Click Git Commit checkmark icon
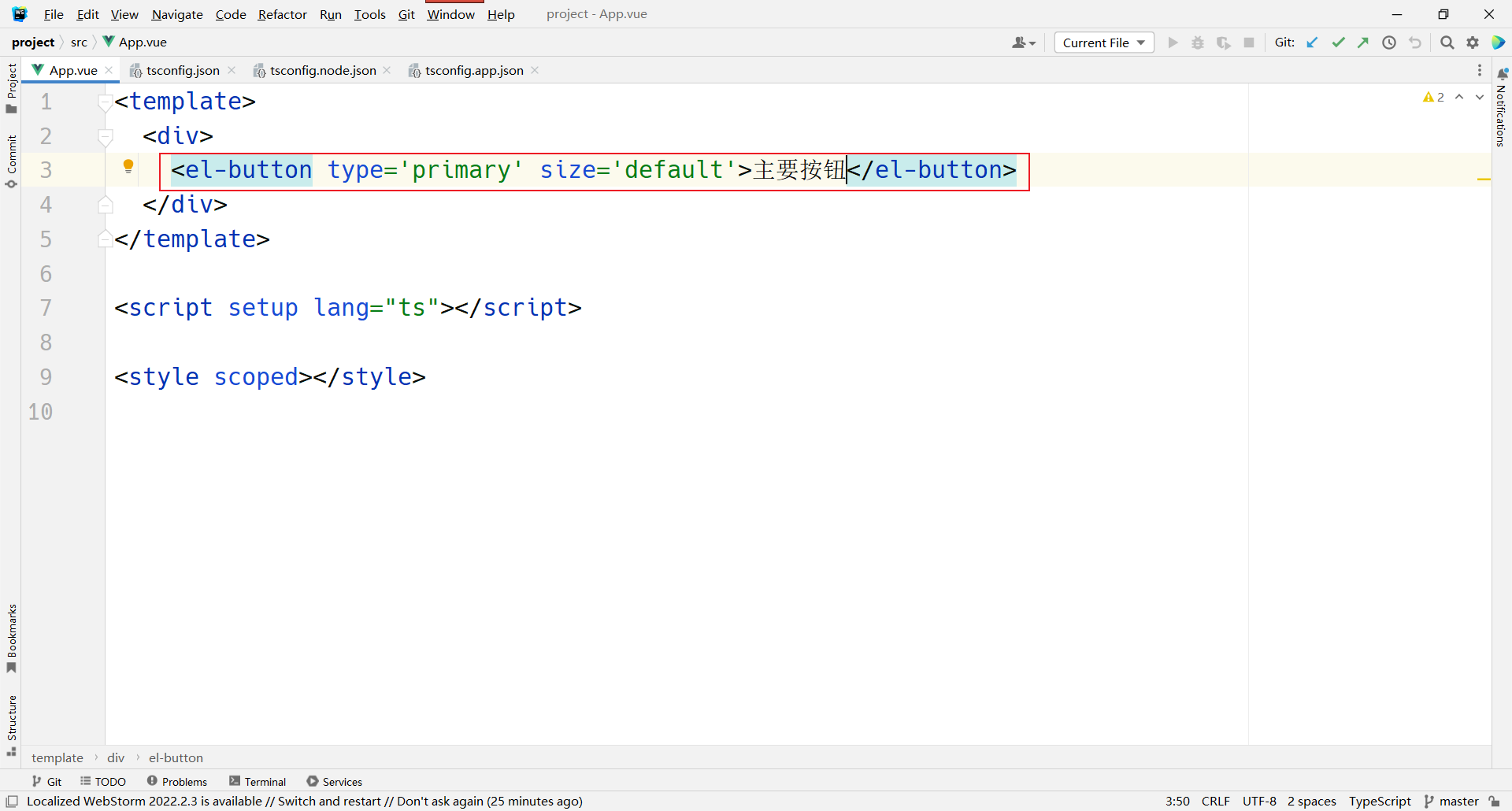Viewport: 1512px width, 811px height. coord(1338,43)
